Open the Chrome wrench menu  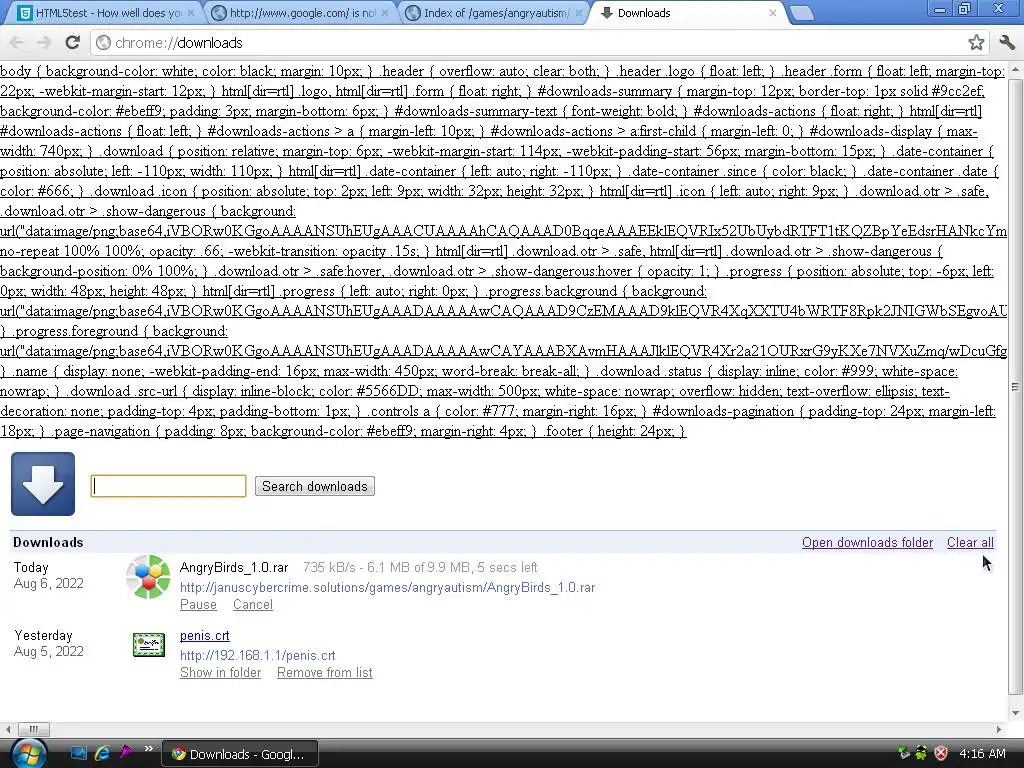pos(1007,43)
